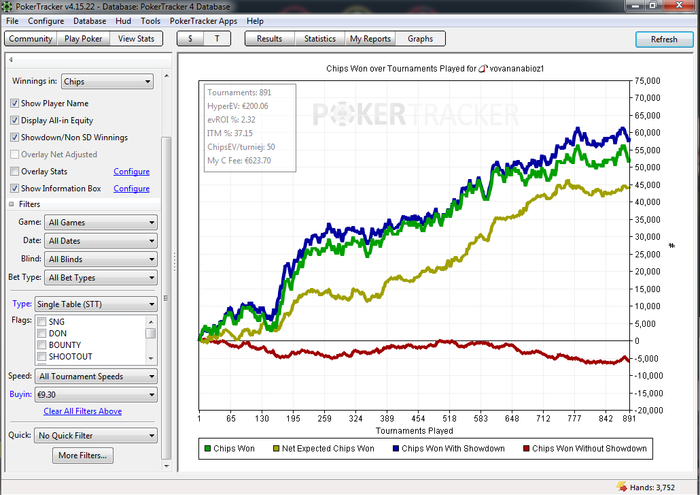Toggle Show Player Name checkbox

click(15, 104)
